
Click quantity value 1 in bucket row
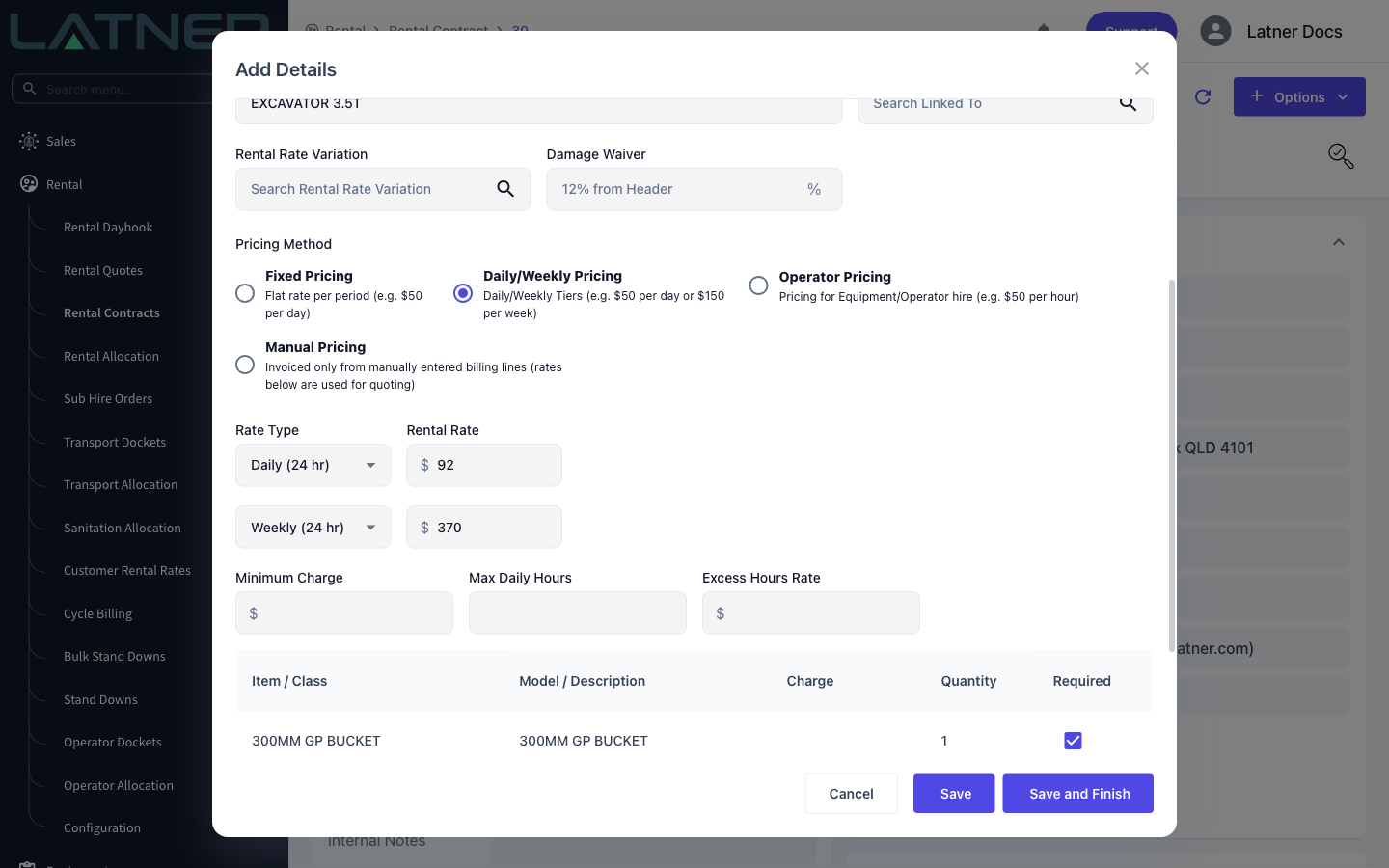pyautogui.click(x=944, y=741)
